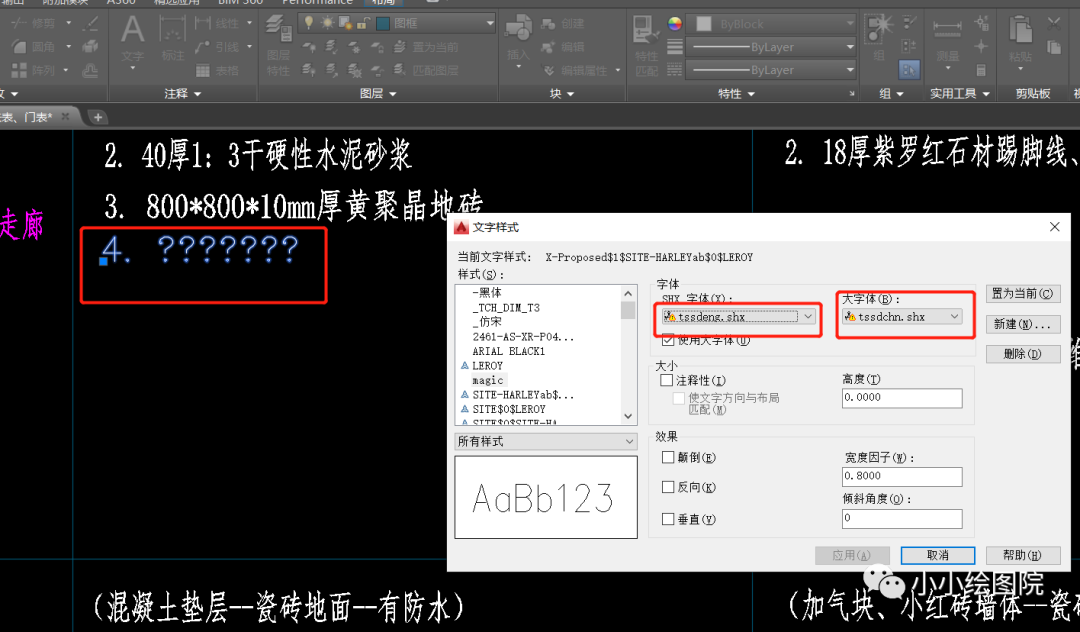Enable the 颠倒 (Upside down) checkbox

click(x=667, y=457)
